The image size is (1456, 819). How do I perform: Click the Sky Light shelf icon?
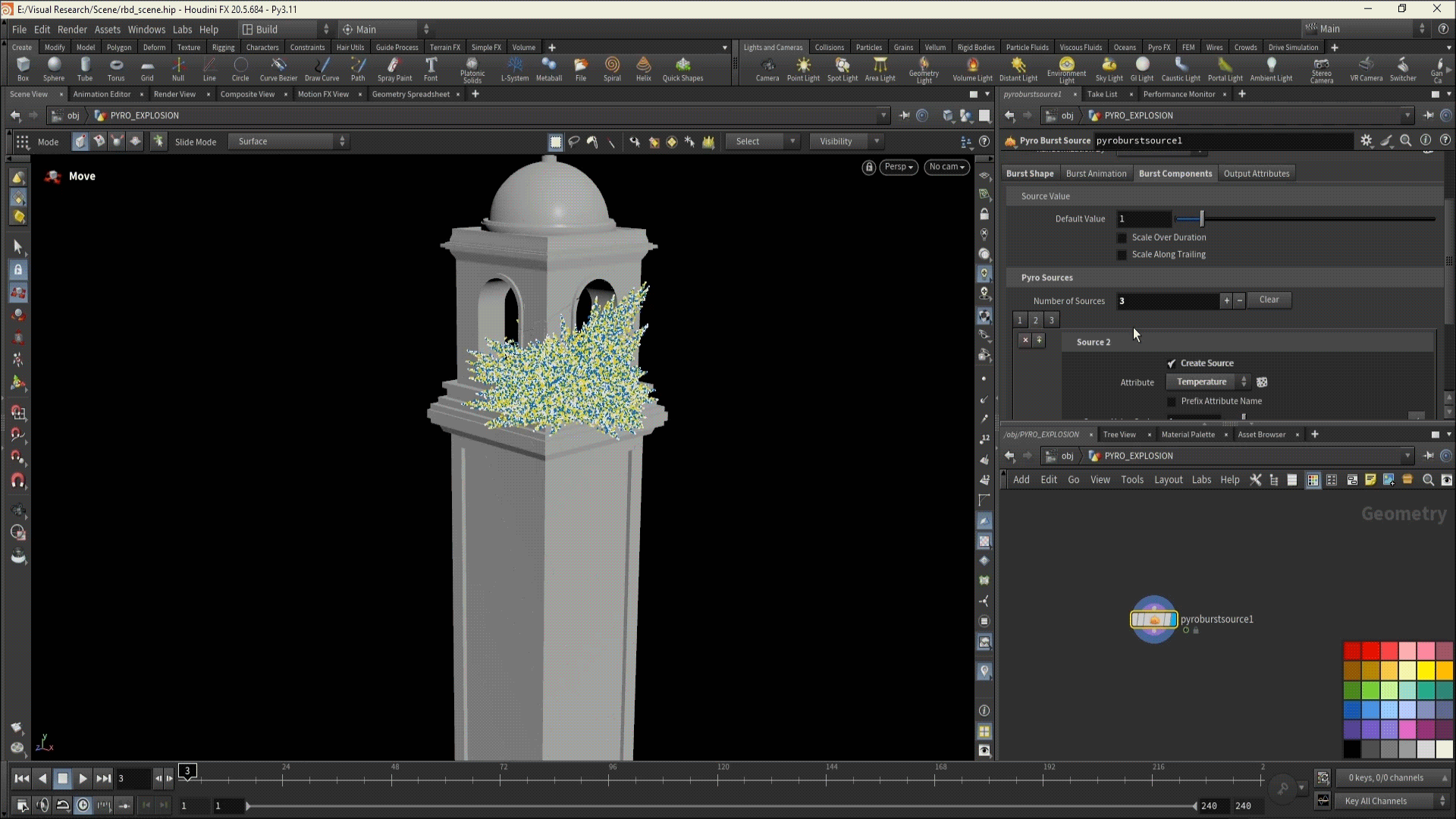(1109, 68)
